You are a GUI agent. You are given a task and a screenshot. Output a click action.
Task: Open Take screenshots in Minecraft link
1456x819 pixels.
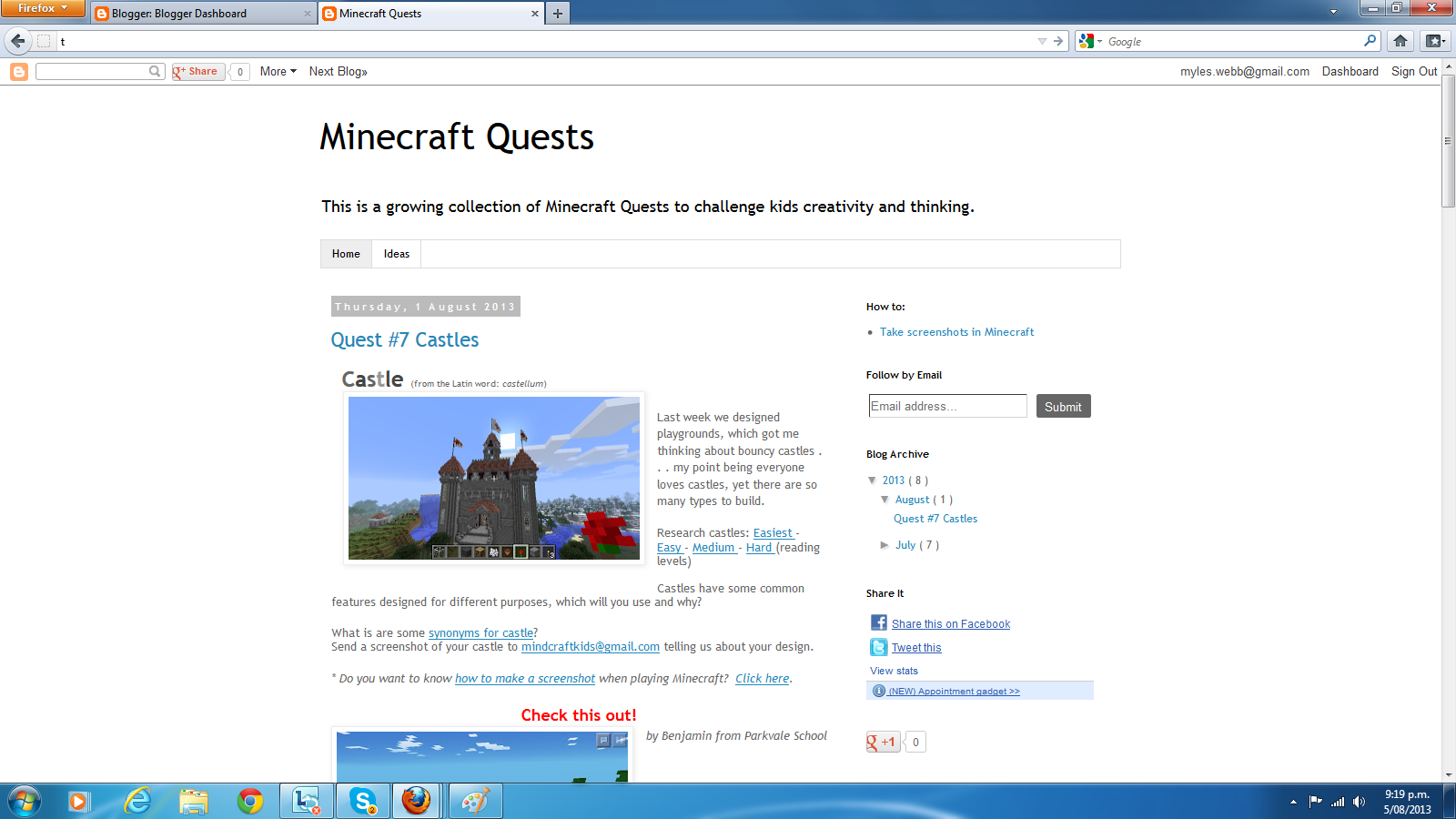click(957, 332)
